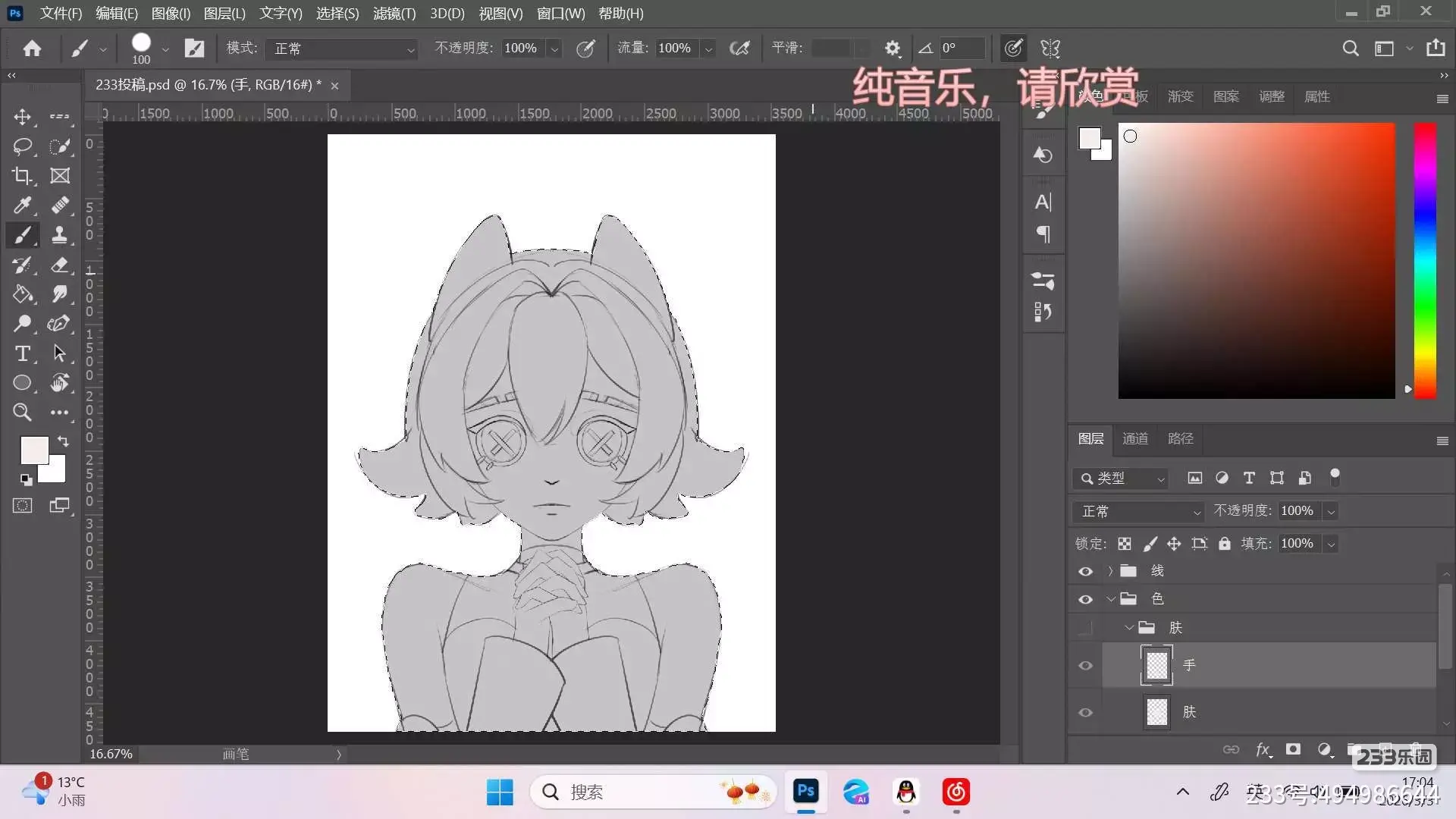This screenshot has height=819, width=1456.
Task: Expand the 线 layer group
Action: coord(1110,571)
